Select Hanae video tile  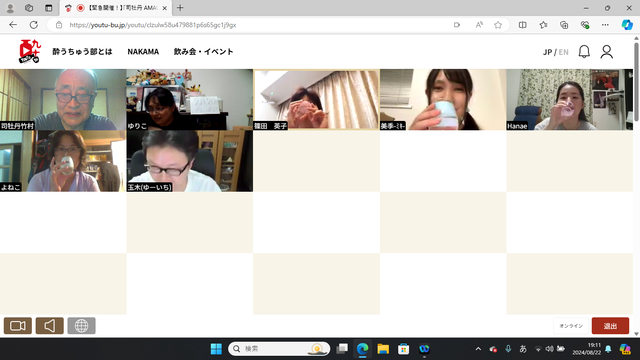point(570,100)
